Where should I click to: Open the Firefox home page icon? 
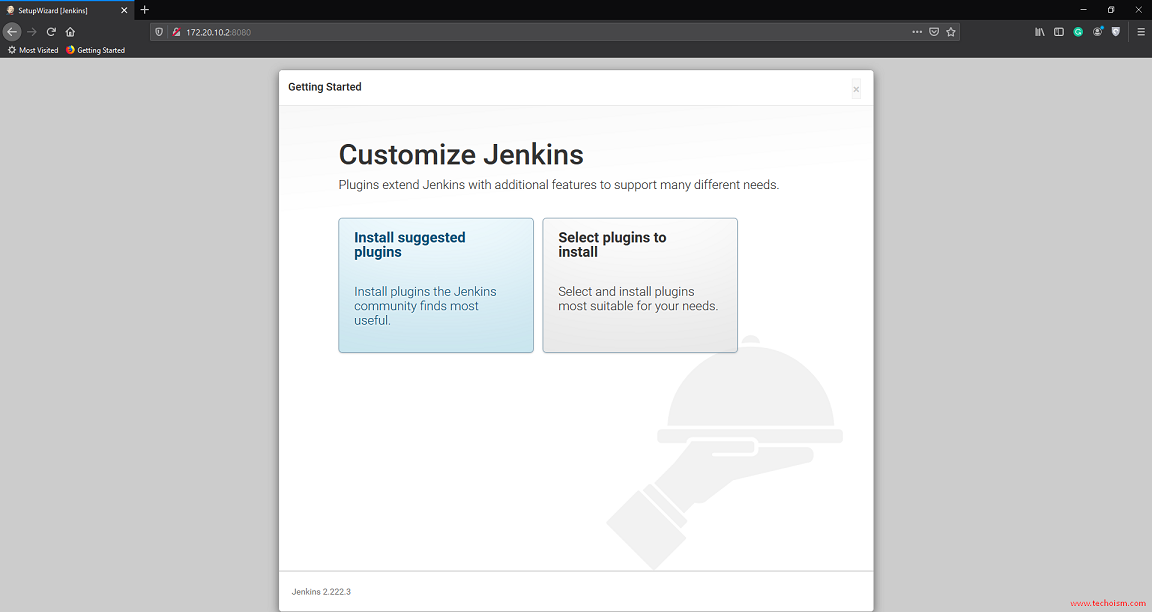(71, 32)
